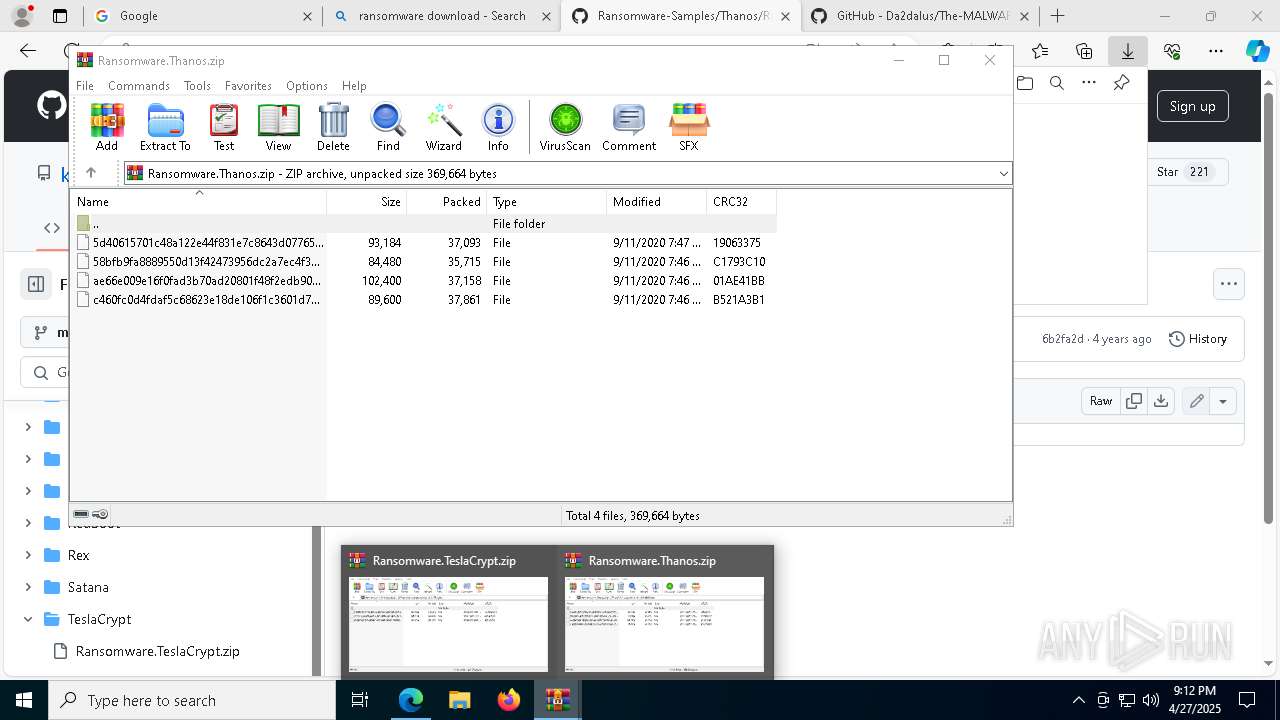Click the Star button on GitHub
The height and width of the screenshot is (720, 1280).
click(1183, 172)
